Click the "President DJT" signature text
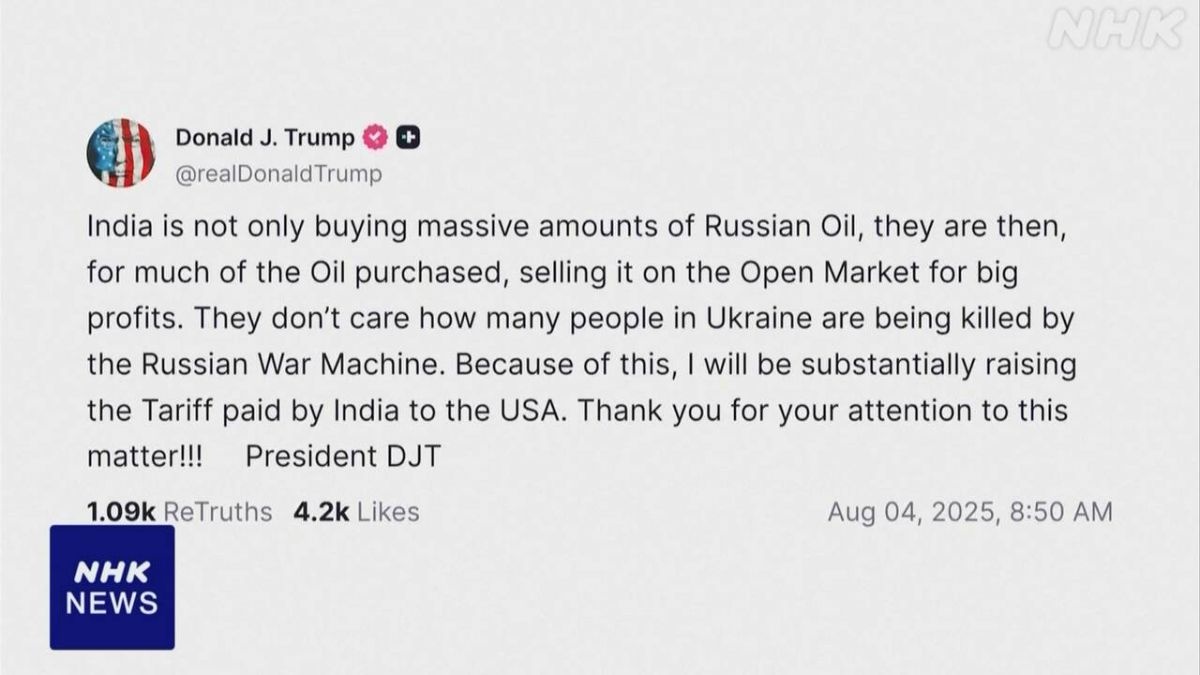This screenshot has height=675, width=1200. 343,456
